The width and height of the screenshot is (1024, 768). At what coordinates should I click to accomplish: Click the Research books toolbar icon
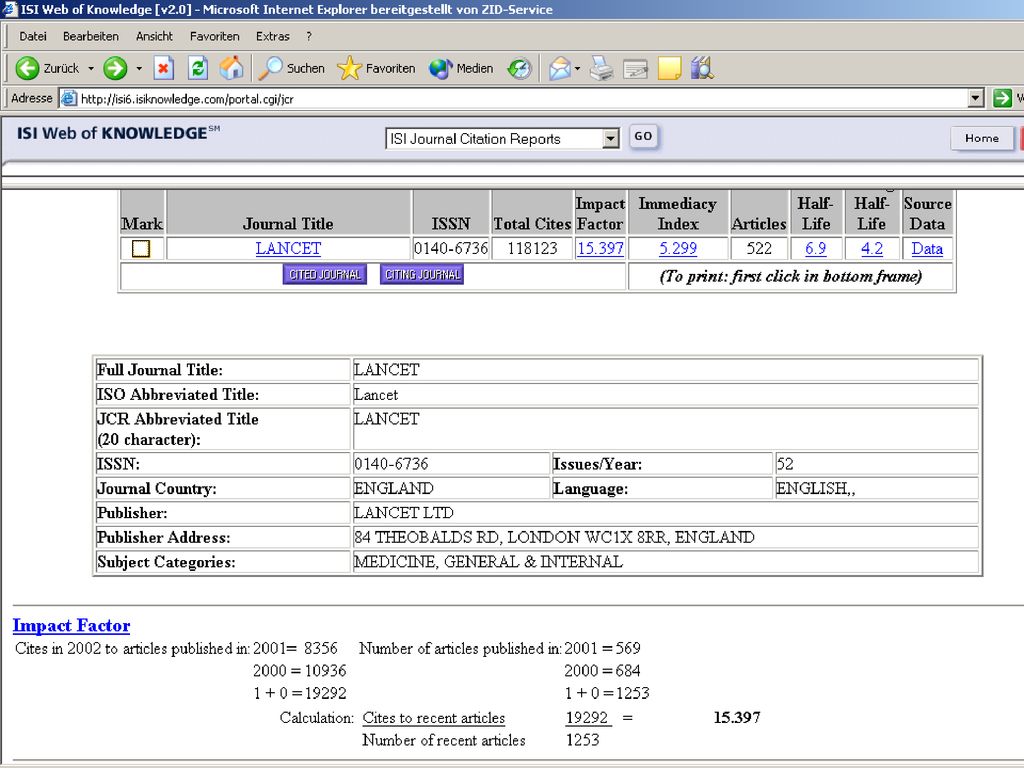tap(703, 68)
